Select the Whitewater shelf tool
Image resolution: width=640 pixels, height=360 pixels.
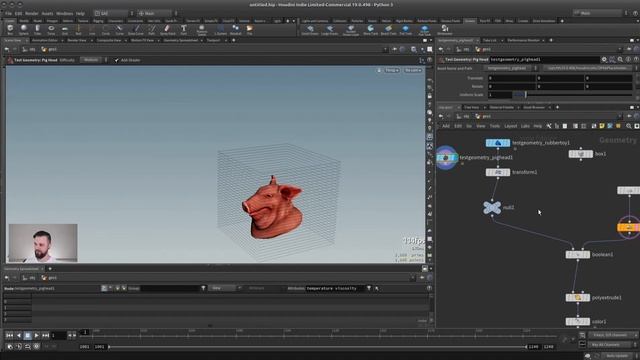point(444,30)
